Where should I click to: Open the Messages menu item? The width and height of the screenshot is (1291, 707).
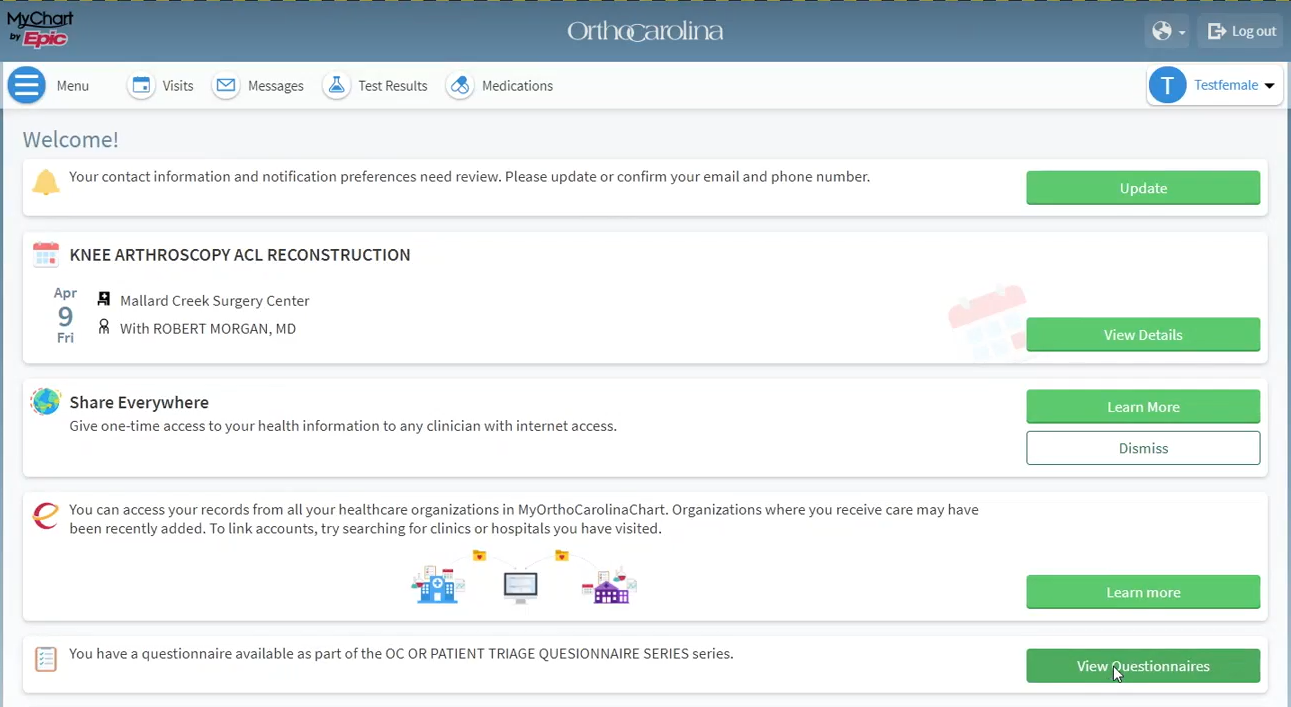258,86
